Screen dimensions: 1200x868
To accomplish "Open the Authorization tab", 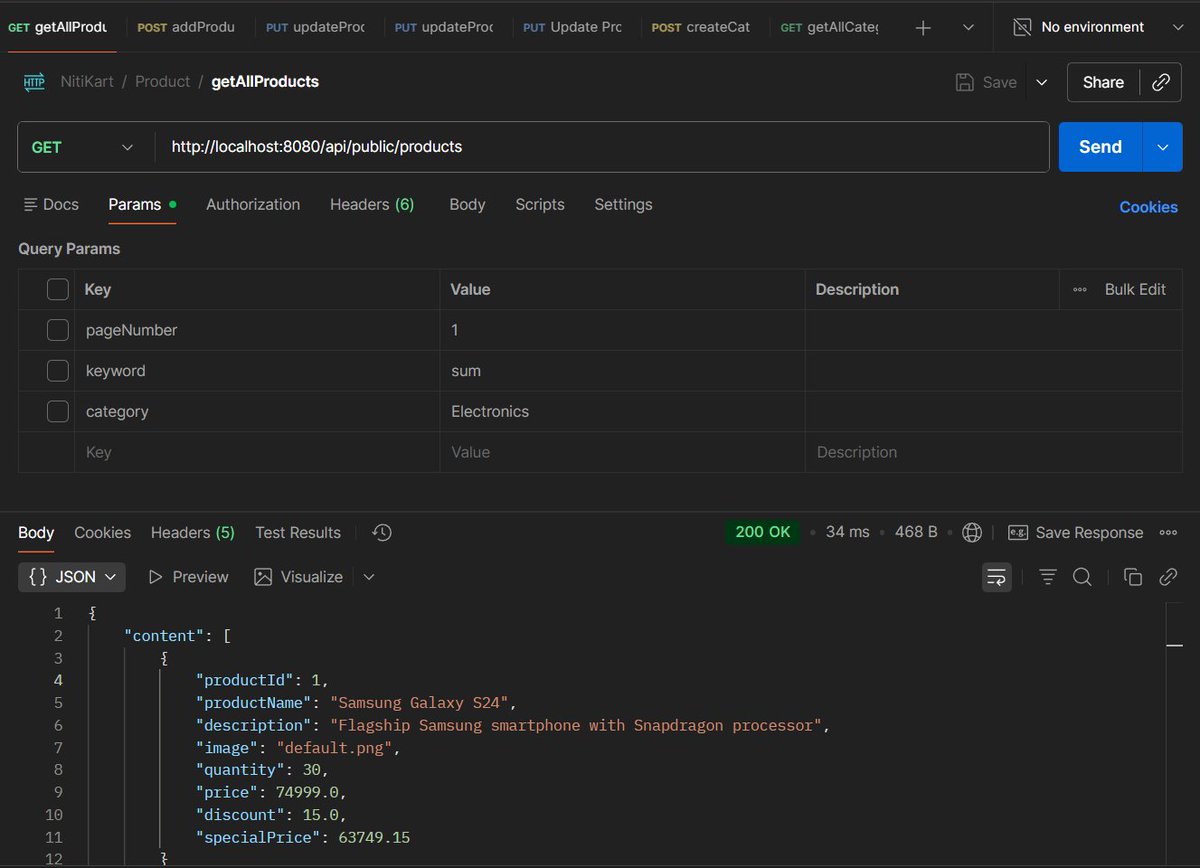I will click(253, 204).
